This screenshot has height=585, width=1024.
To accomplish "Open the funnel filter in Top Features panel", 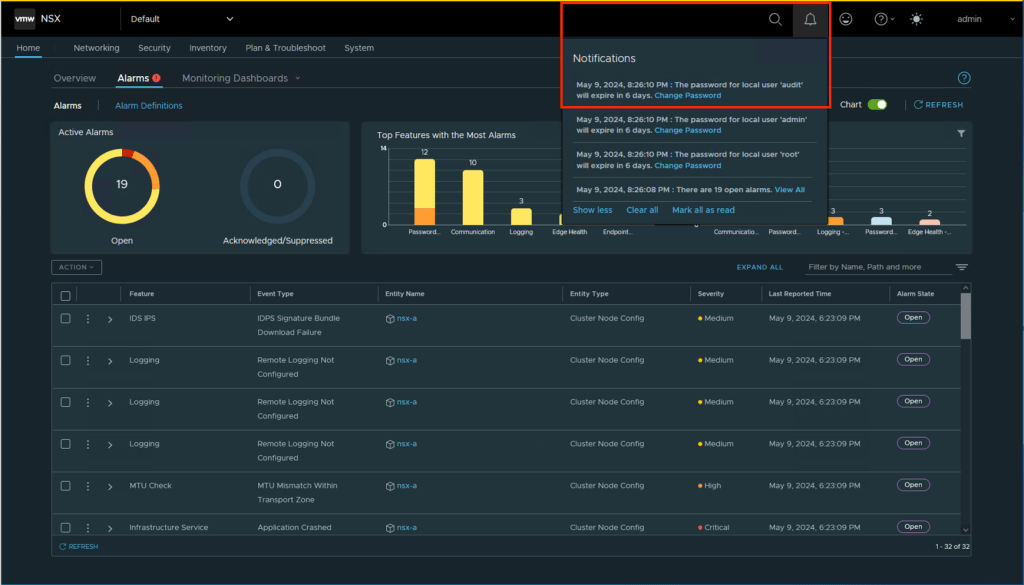I will 961,133.
